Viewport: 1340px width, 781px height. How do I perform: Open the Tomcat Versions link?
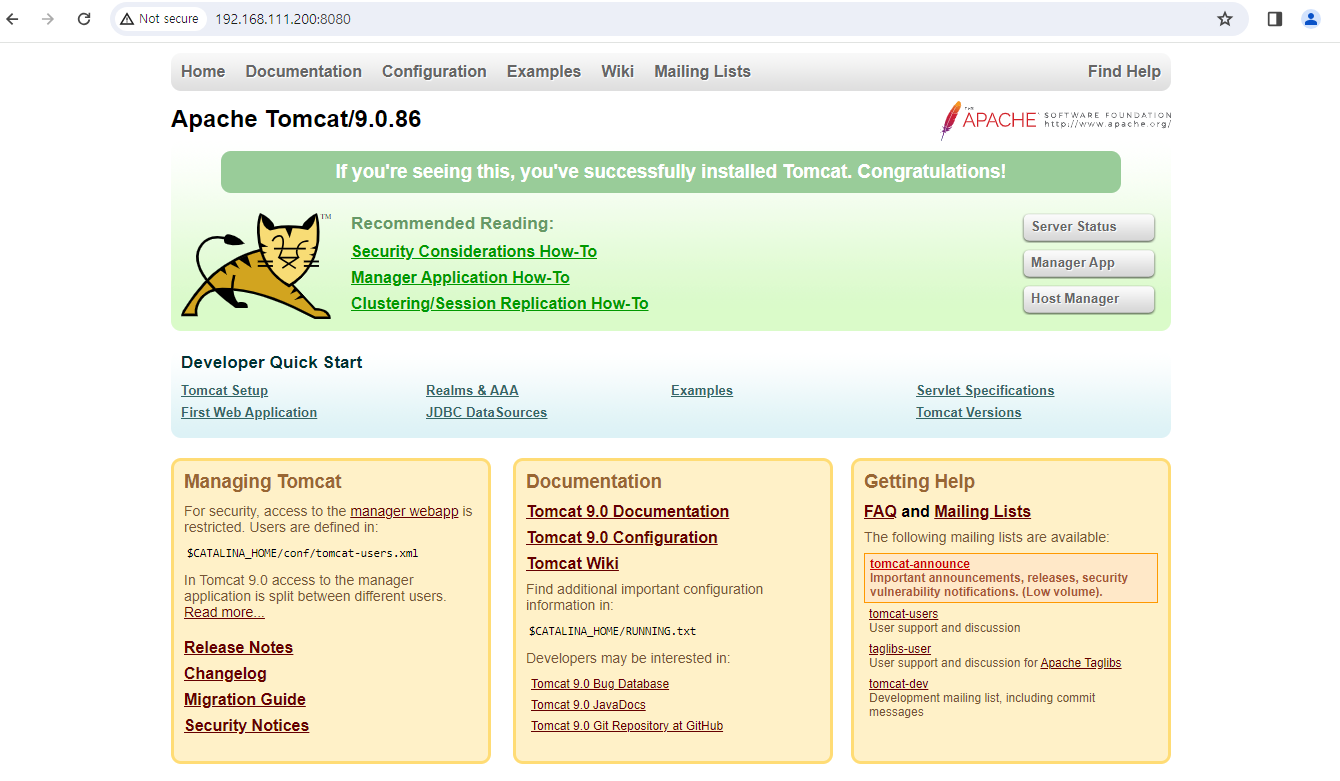pyautogui.click(x=969, y=413)
